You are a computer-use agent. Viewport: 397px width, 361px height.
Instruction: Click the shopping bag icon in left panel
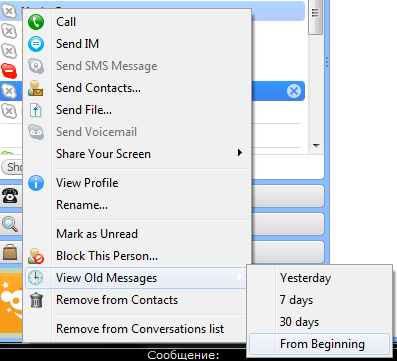pyautogui.click(x=10, y=251)
